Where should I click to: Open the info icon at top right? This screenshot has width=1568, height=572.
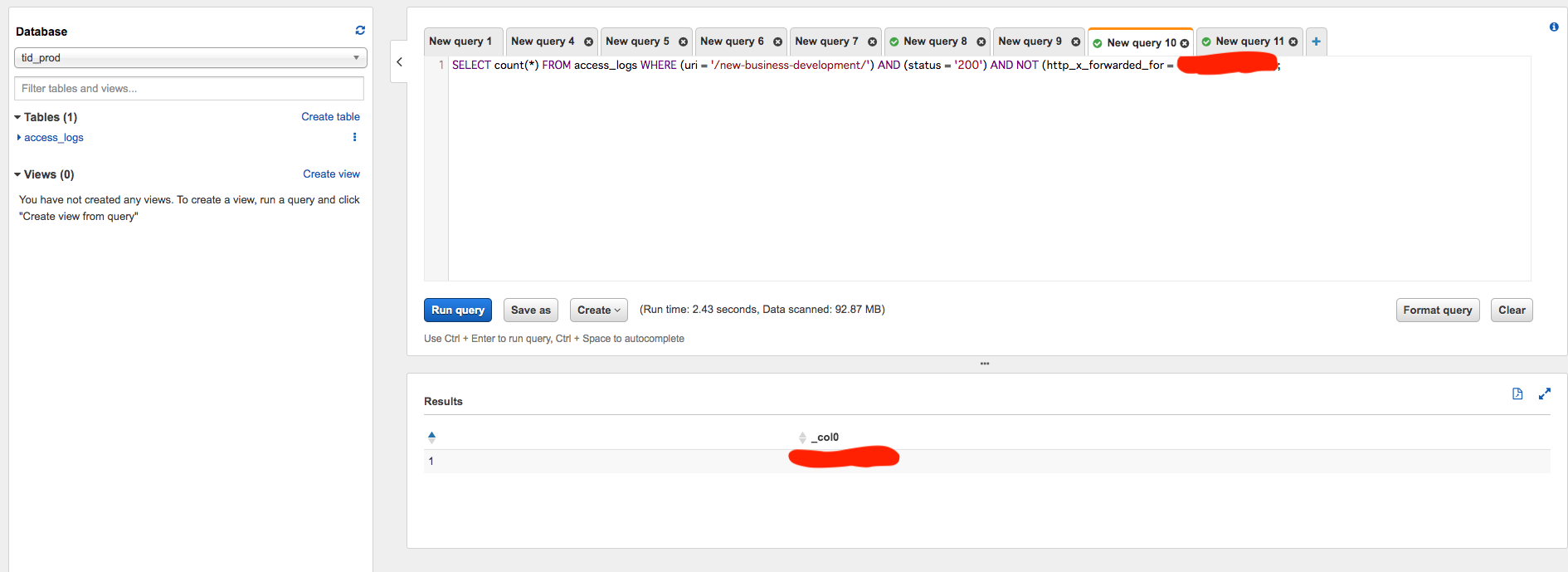pyautogui.click(x=1554, y=27)
